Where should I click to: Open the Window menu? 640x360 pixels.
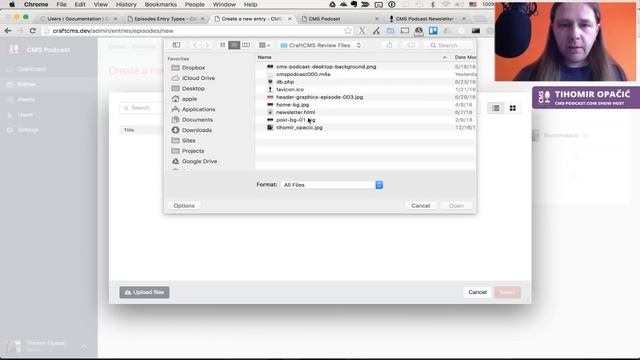pos(224,4)
